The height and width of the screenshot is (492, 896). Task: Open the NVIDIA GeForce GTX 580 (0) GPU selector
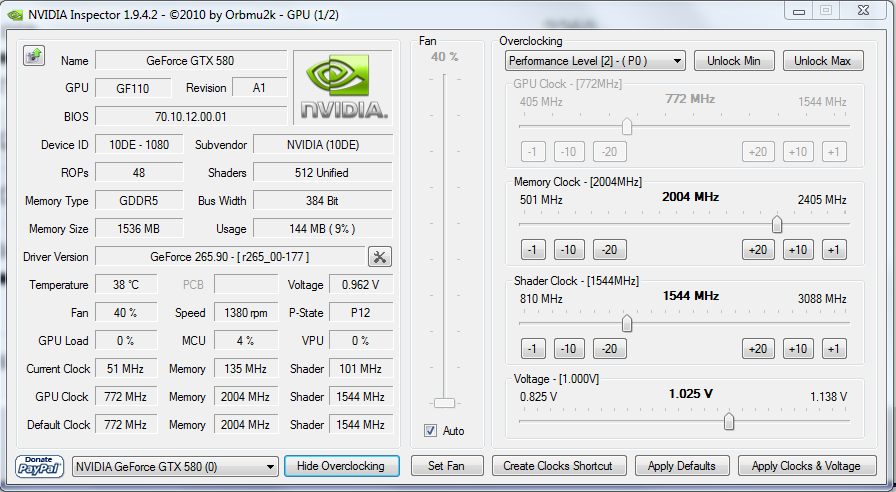(x=175, y=466)
